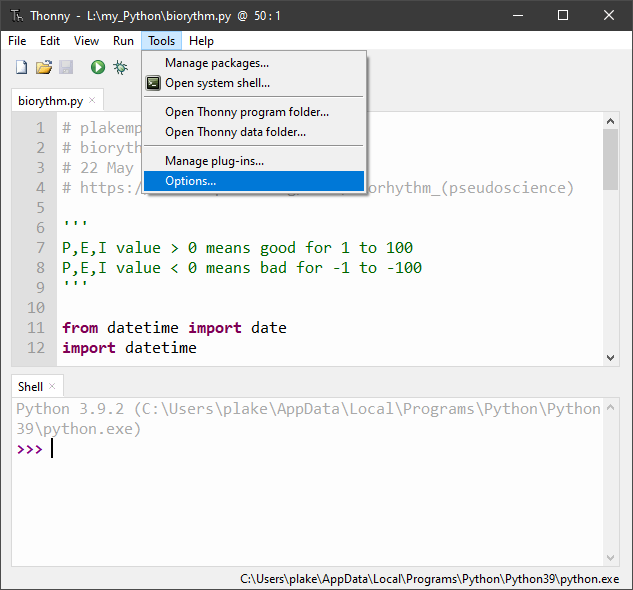This screenshot has height=590, width=633.
Task: Close the biorythm.py editor tab
Action: click(92, 100)
